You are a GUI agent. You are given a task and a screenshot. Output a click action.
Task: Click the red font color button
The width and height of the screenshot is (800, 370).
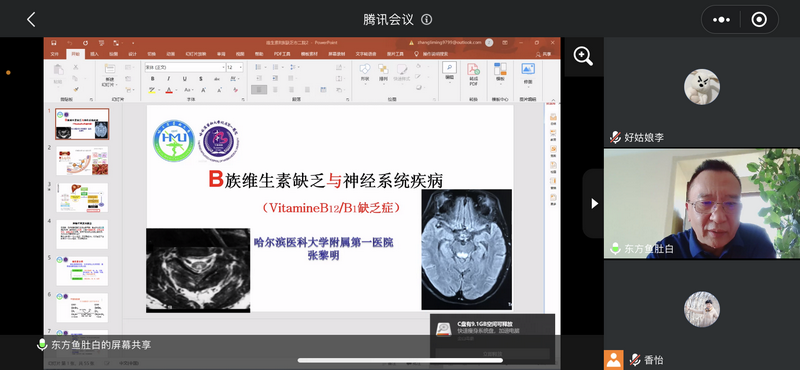(x=168, y=90)
